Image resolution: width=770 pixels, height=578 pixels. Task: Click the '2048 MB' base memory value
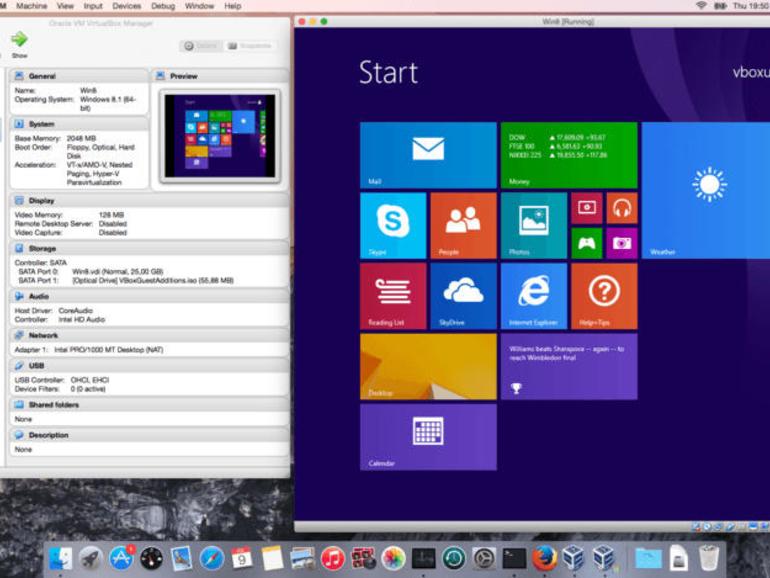click(81, 138)
